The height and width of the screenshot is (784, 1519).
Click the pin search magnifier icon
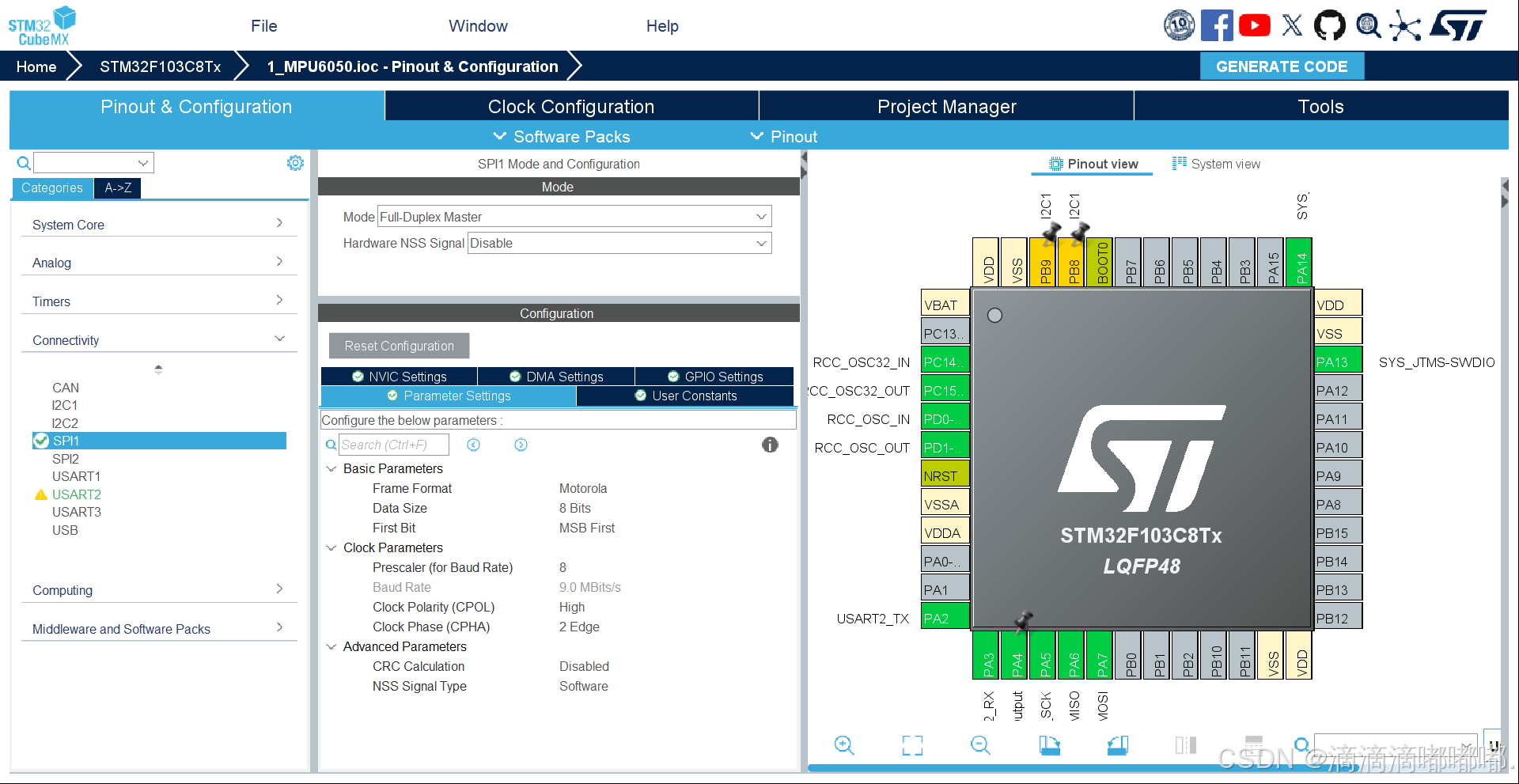[x=1301, y=744]
